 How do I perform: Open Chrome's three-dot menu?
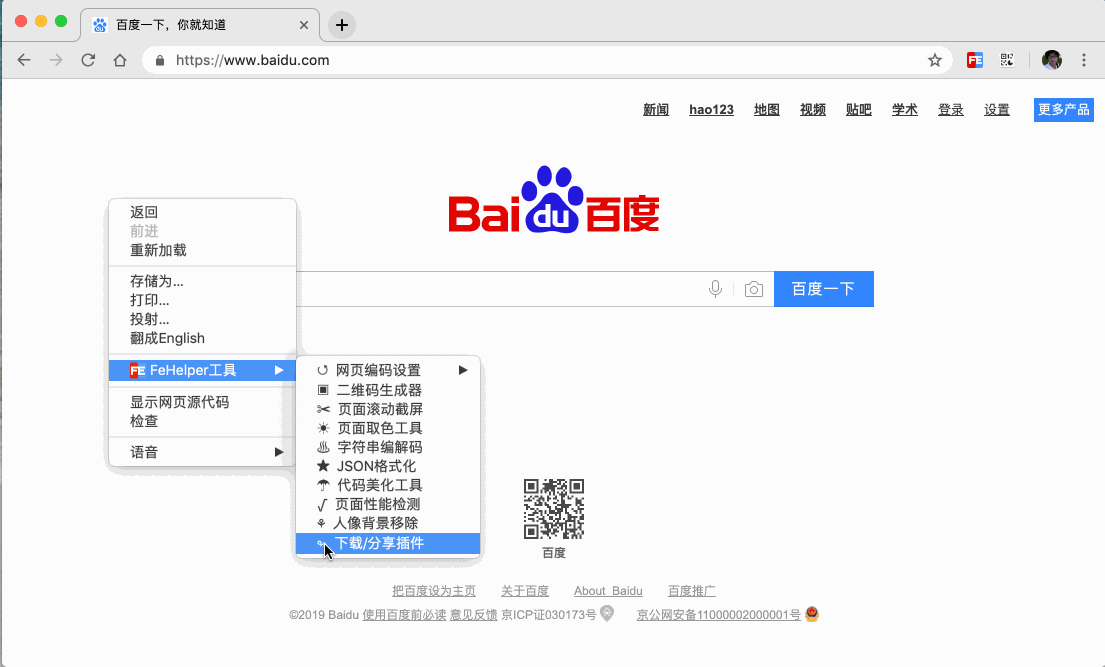pos(1084,60)
